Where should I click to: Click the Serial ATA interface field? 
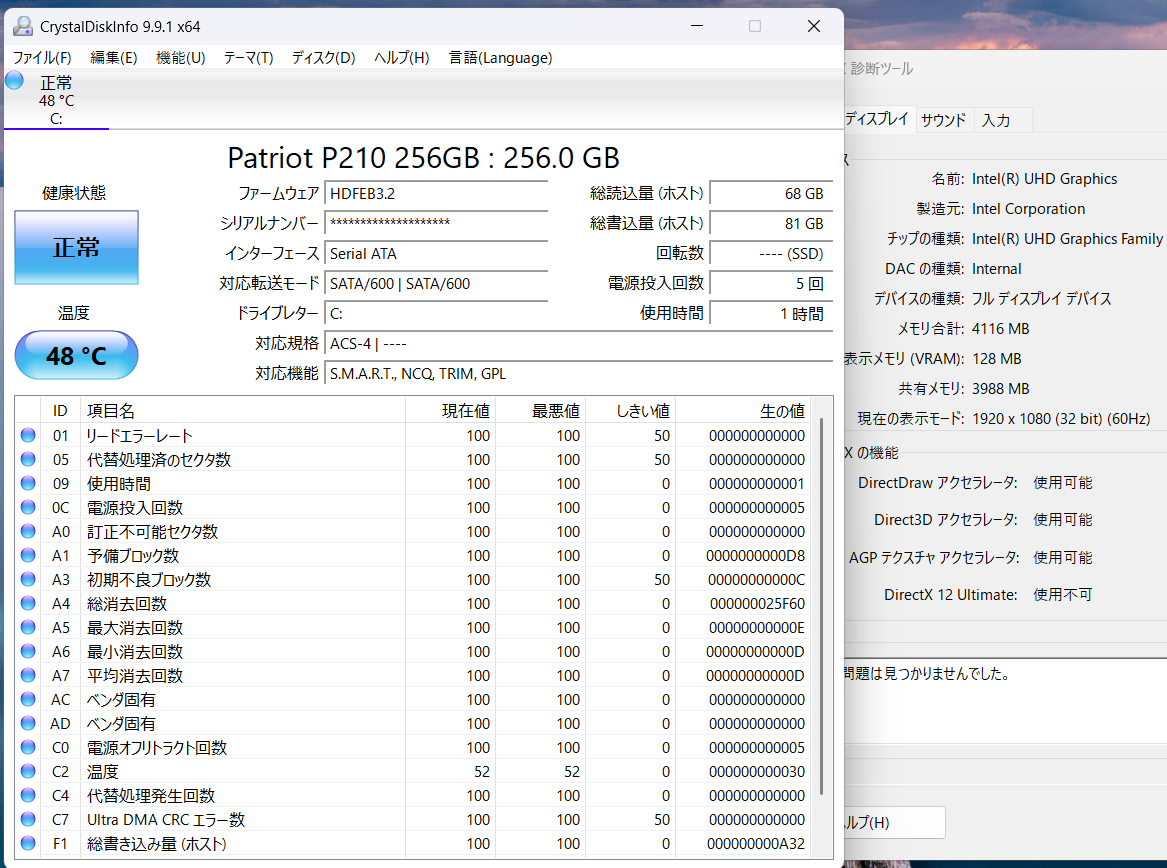pos(436,254)
